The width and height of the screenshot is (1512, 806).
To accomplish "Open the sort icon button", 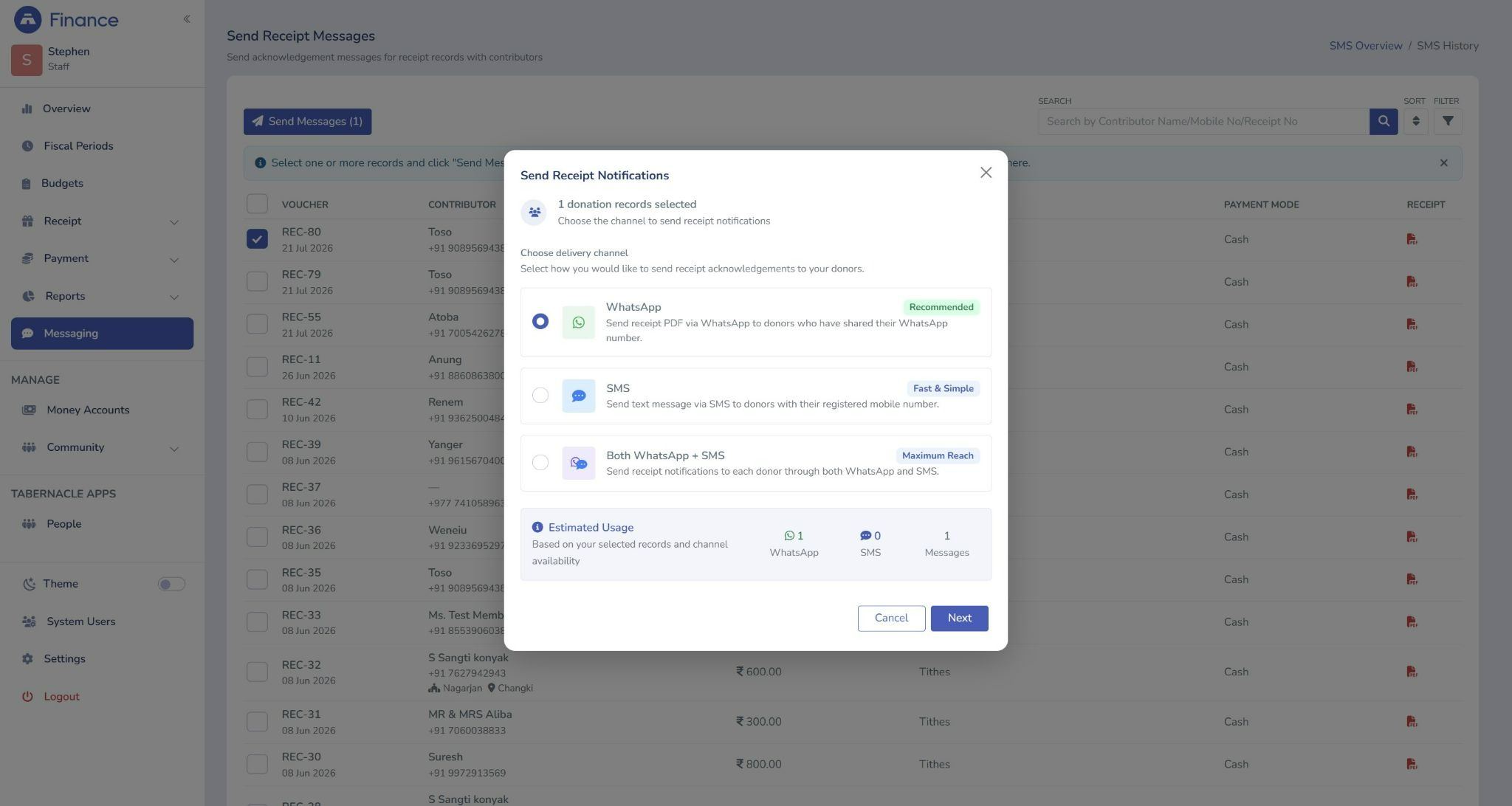I will click(1415, 122).
